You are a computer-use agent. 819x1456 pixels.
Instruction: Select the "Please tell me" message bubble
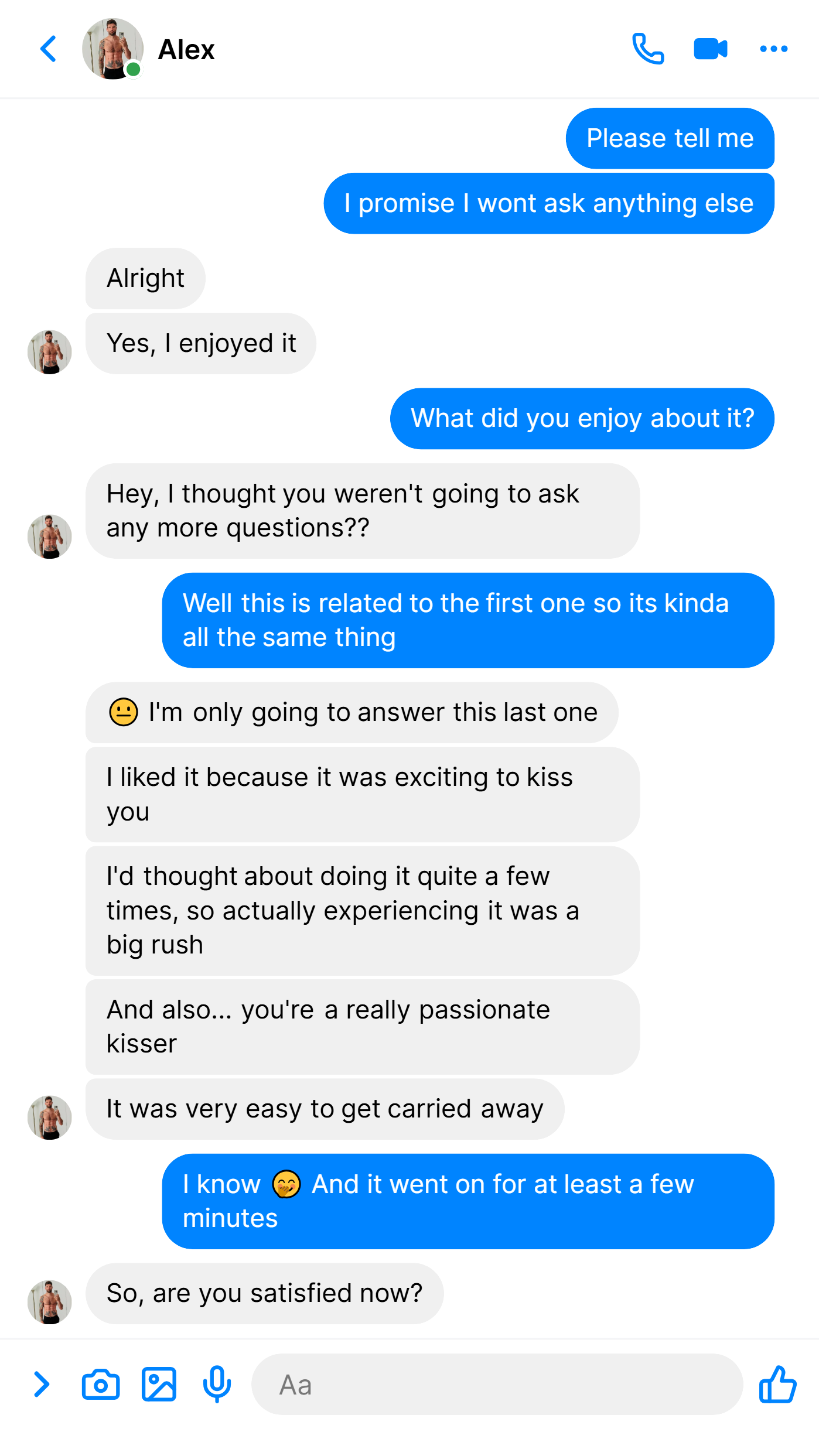[670, 138]
